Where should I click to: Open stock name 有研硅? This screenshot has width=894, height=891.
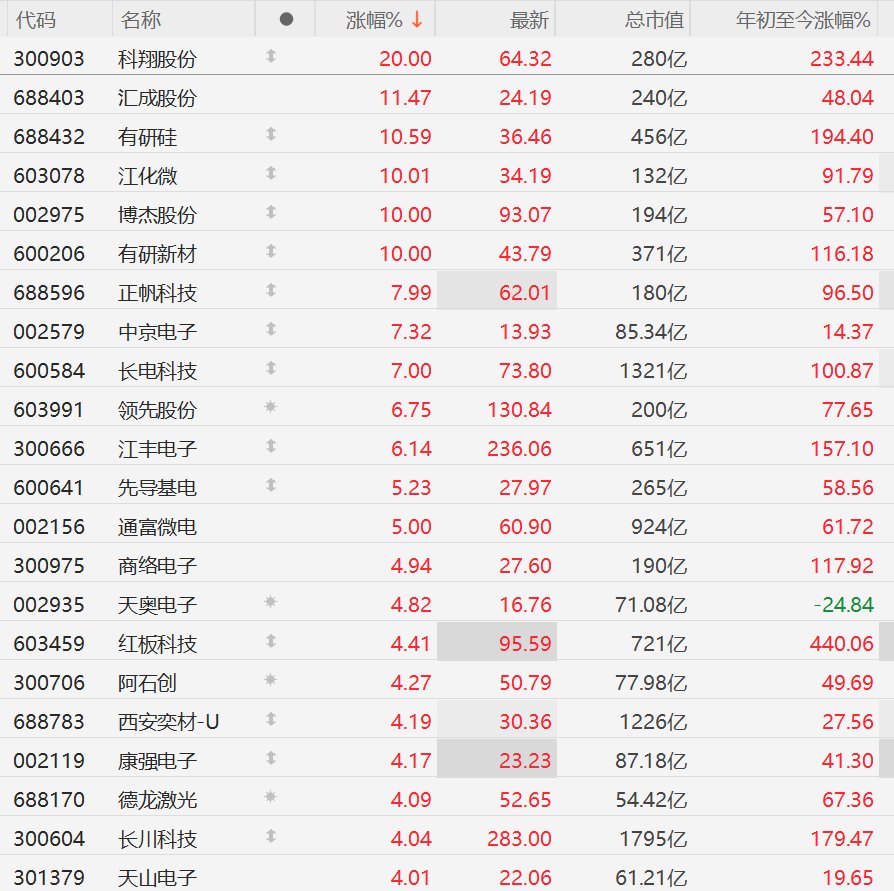pyautogui.click(x=148, y=137)
